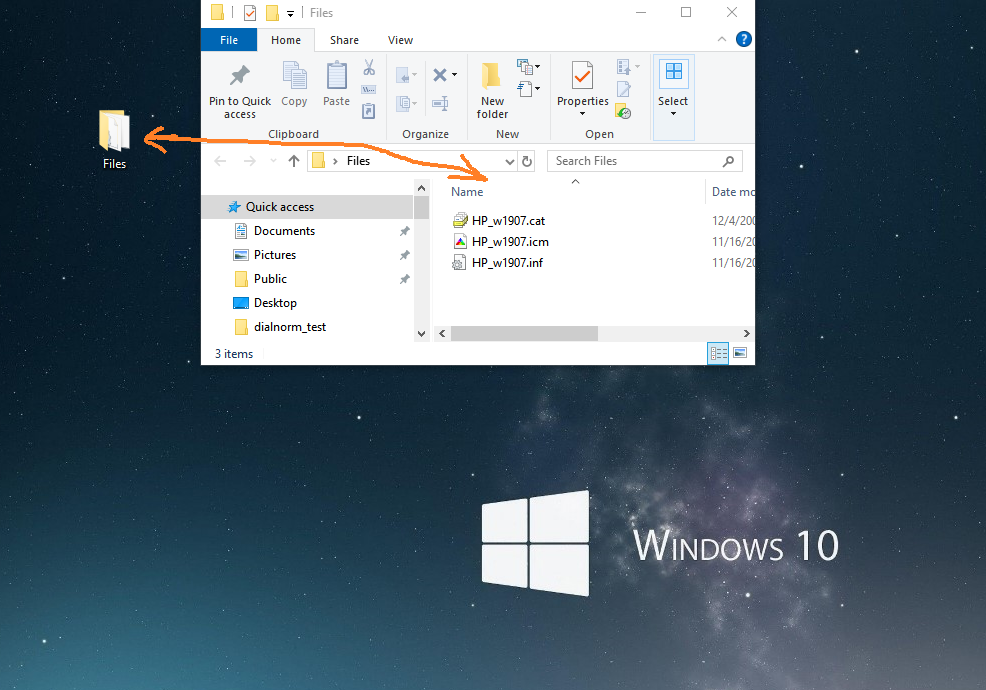Click the horizontal scrollbar thumb
Viewport: 986px width, 690px height.
pos(524,333)
